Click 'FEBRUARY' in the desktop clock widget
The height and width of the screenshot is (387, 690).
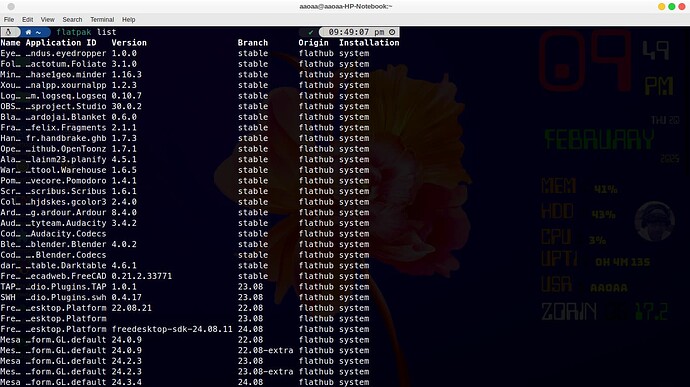tap(599, 140)
